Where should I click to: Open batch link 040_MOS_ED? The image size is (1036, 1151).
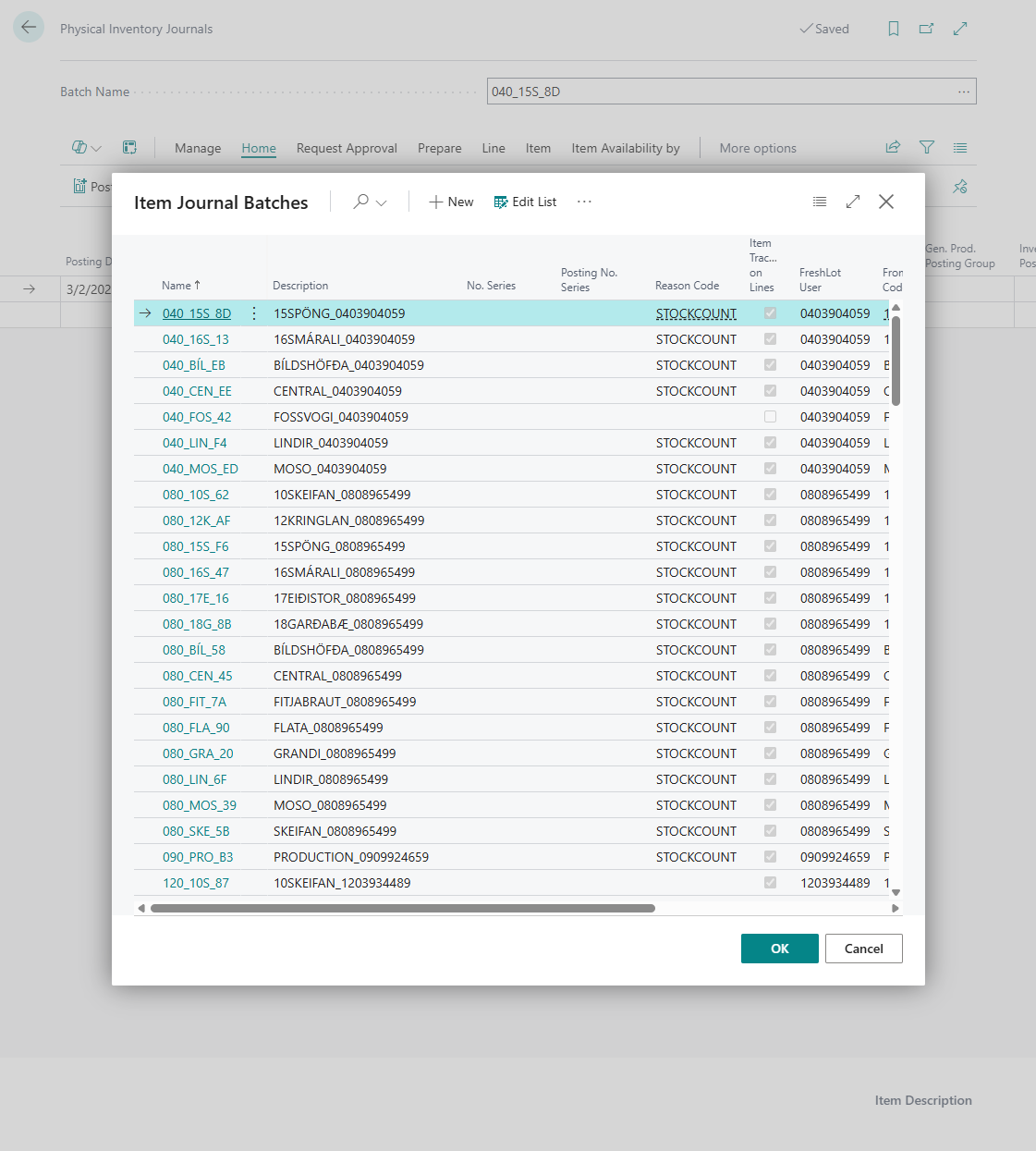201,469
